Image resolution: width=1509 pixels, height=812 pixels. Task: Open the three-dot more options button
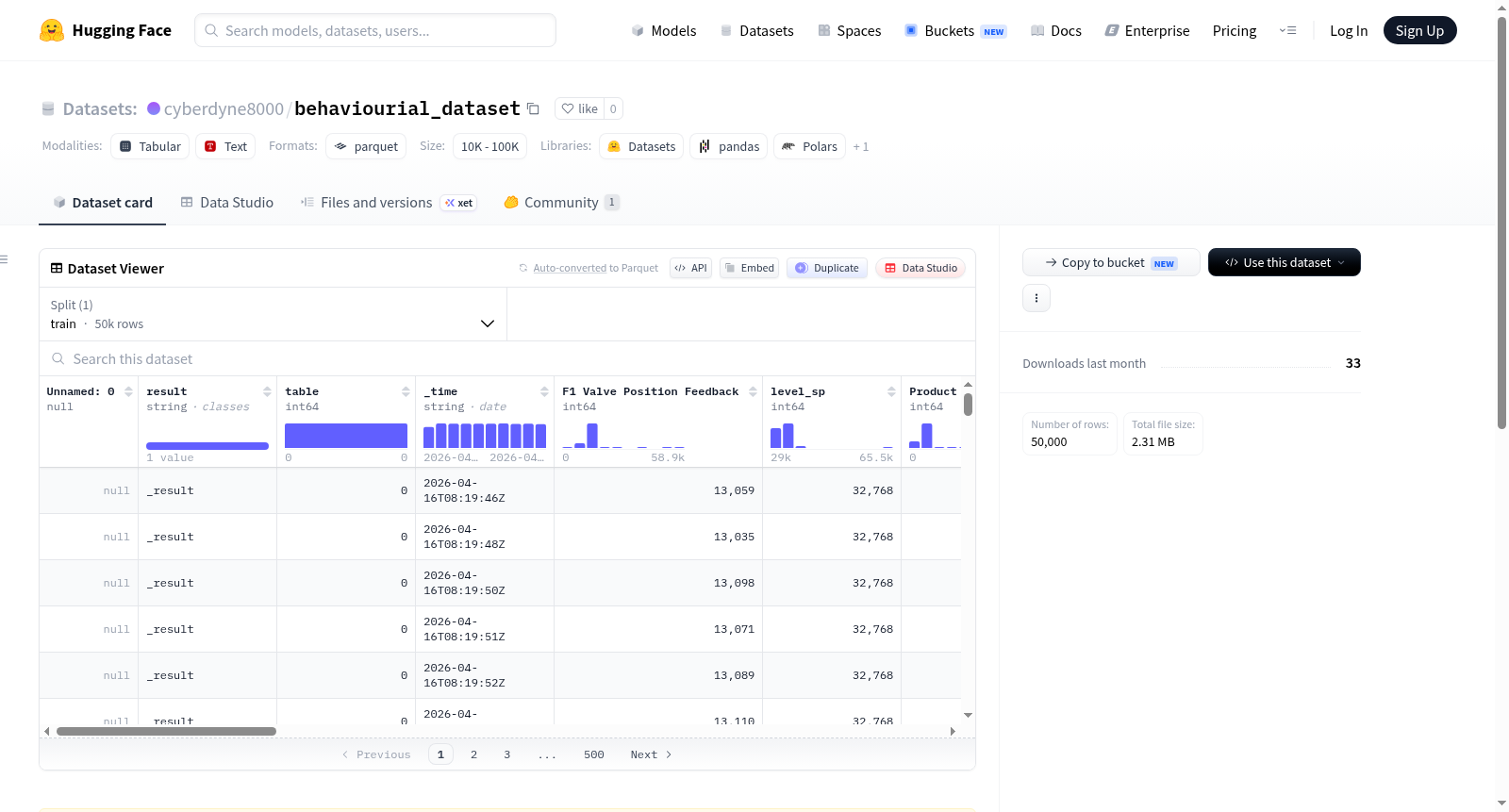click(1036, 298)
